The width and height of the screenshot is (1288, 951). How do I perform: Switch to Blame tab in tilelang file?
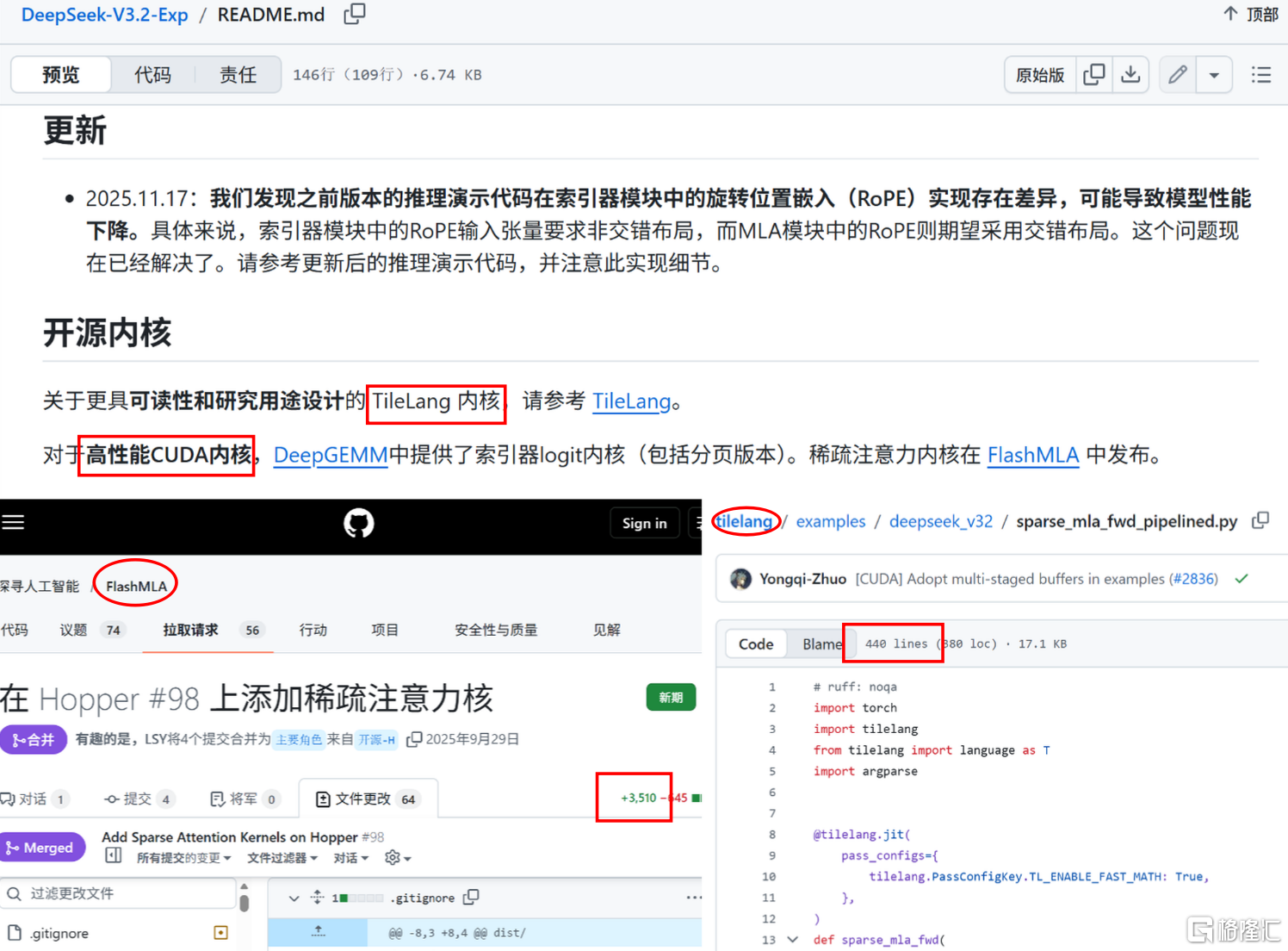pyautogui.click(x=821, y=643)
